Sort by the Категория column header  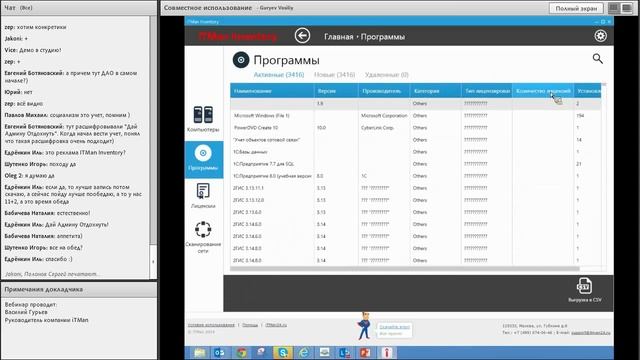click(x=436, y=91)
